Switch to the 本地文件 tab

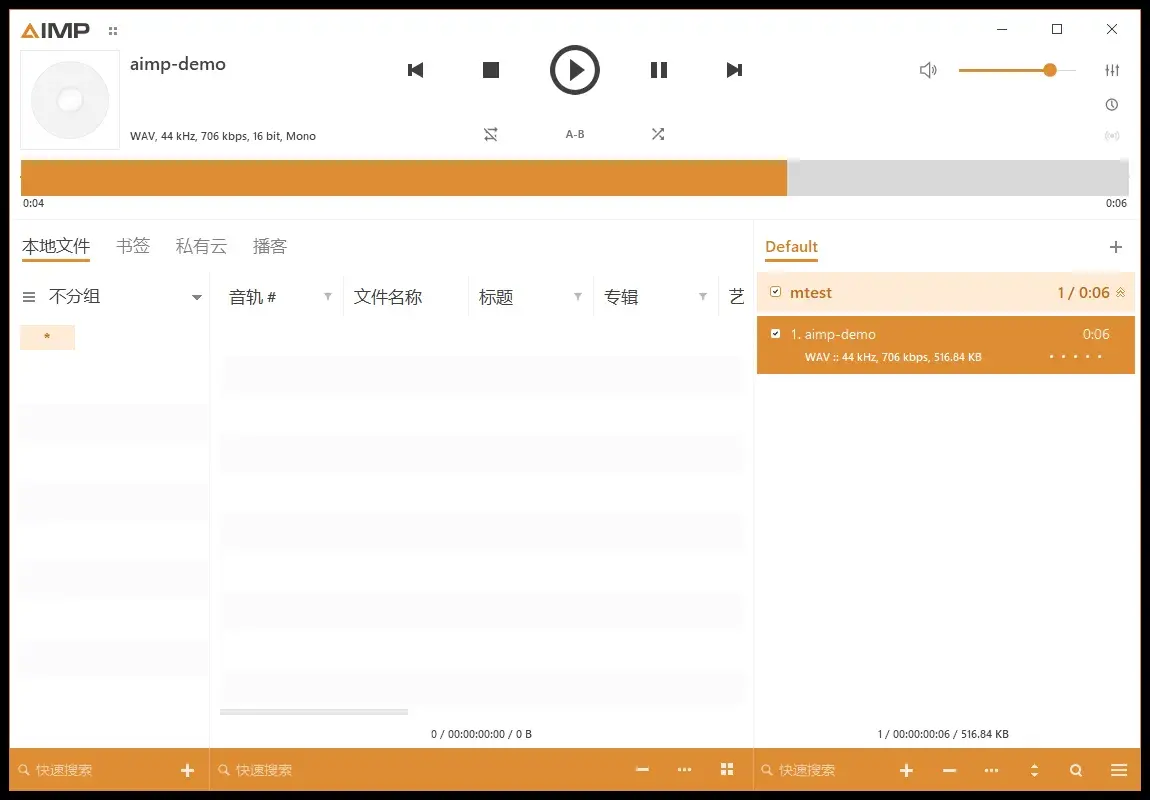[x=56, y=246]
